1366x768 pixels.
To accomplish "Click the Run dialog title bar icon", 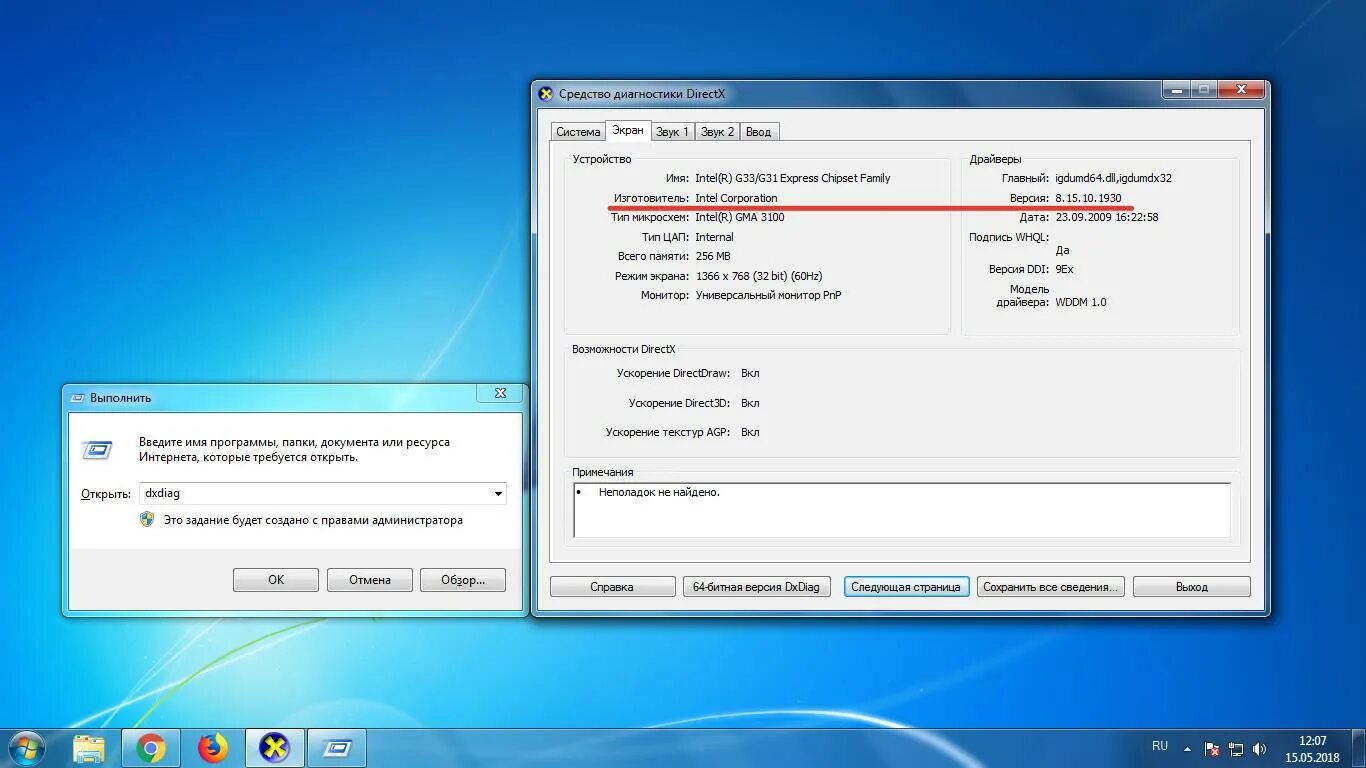I will coord(78,397).
